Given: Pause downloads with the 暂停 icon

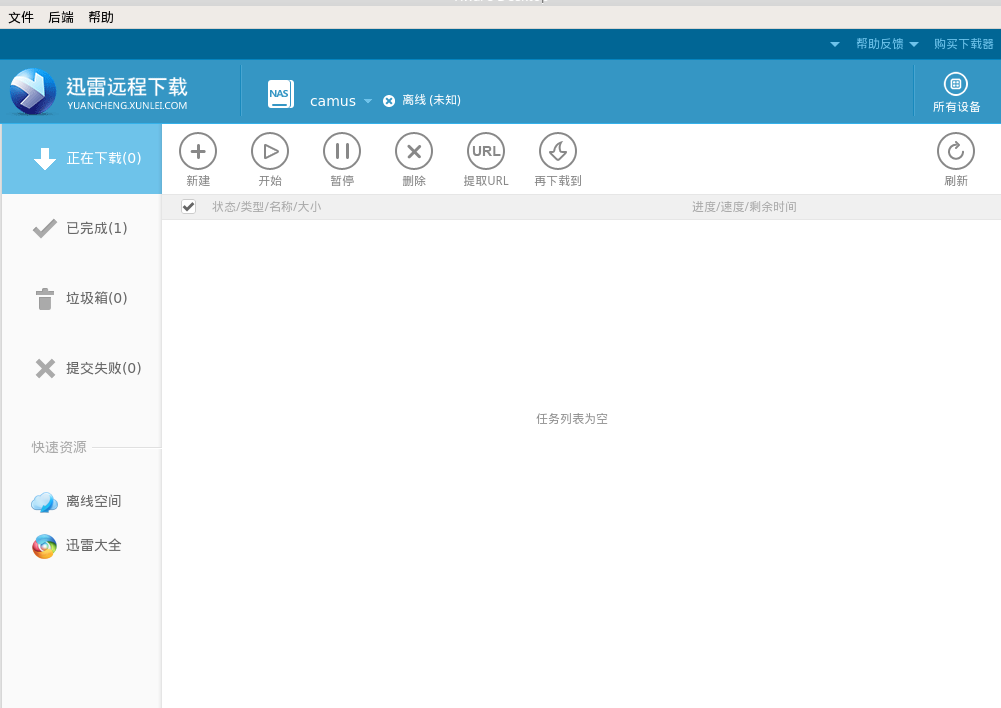Looking at the screenshot, I should pos(342,151).
